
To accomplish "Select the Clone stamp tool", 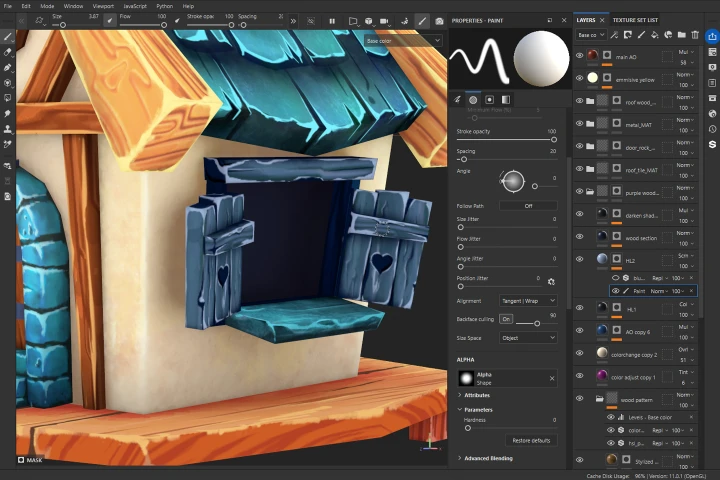I will point(8,129).
